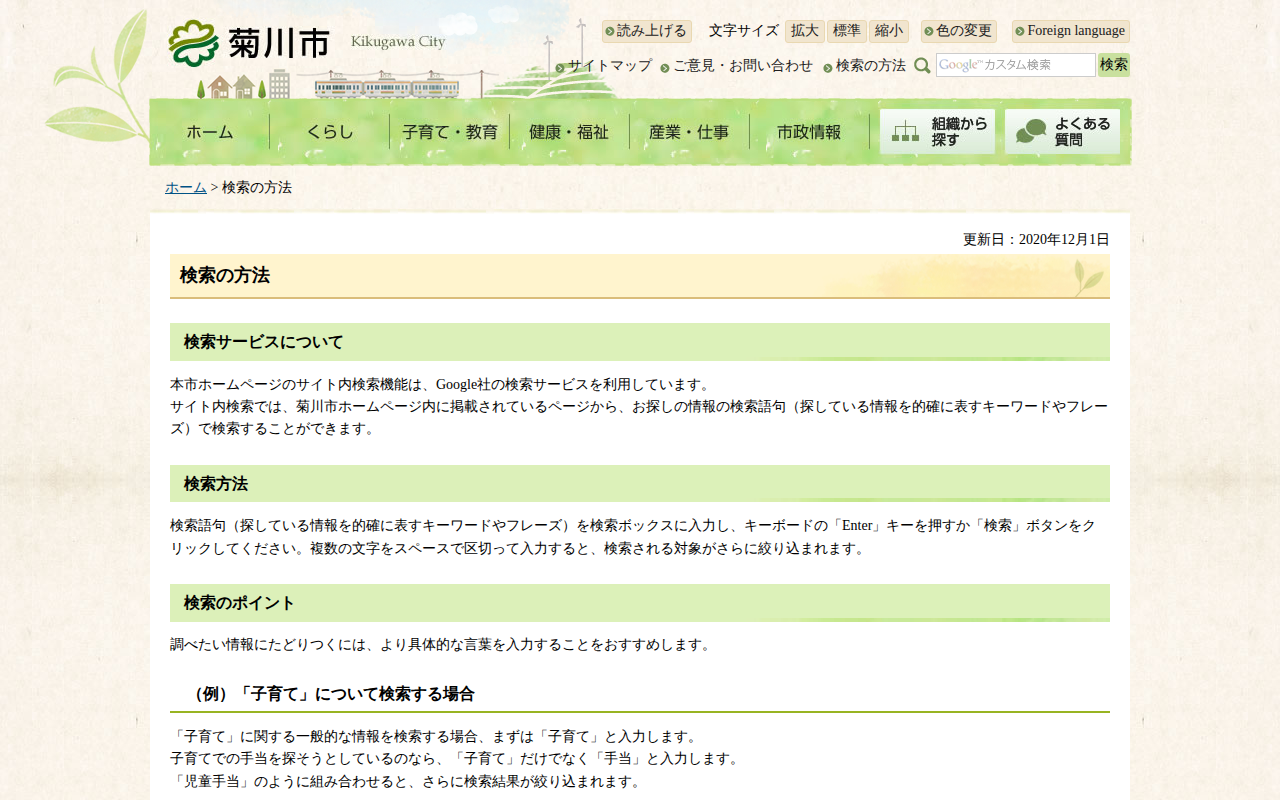This screenshot has height=800, width=1280.
Task: Click the line starting 「児童手当」のように
Action: click(405, 782)
